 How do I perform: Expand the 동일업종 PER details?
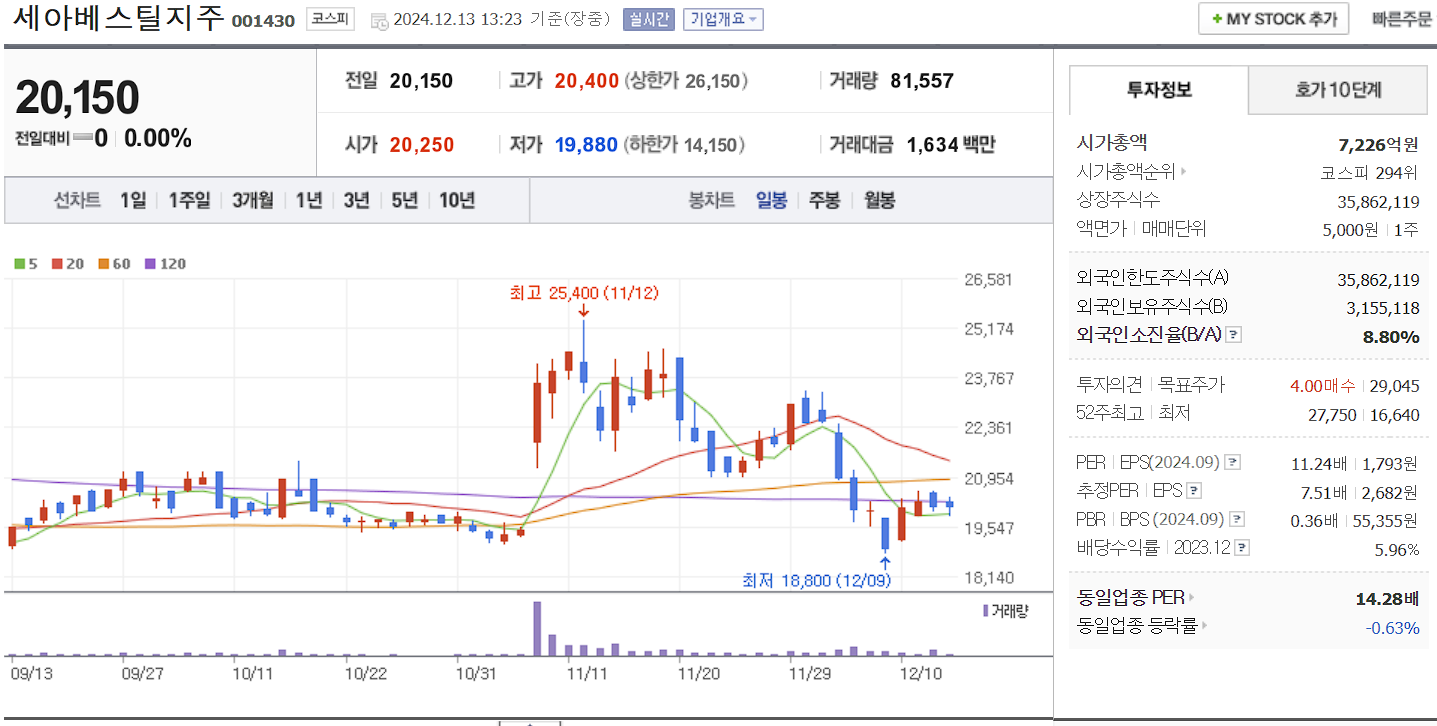[1190, 597]
